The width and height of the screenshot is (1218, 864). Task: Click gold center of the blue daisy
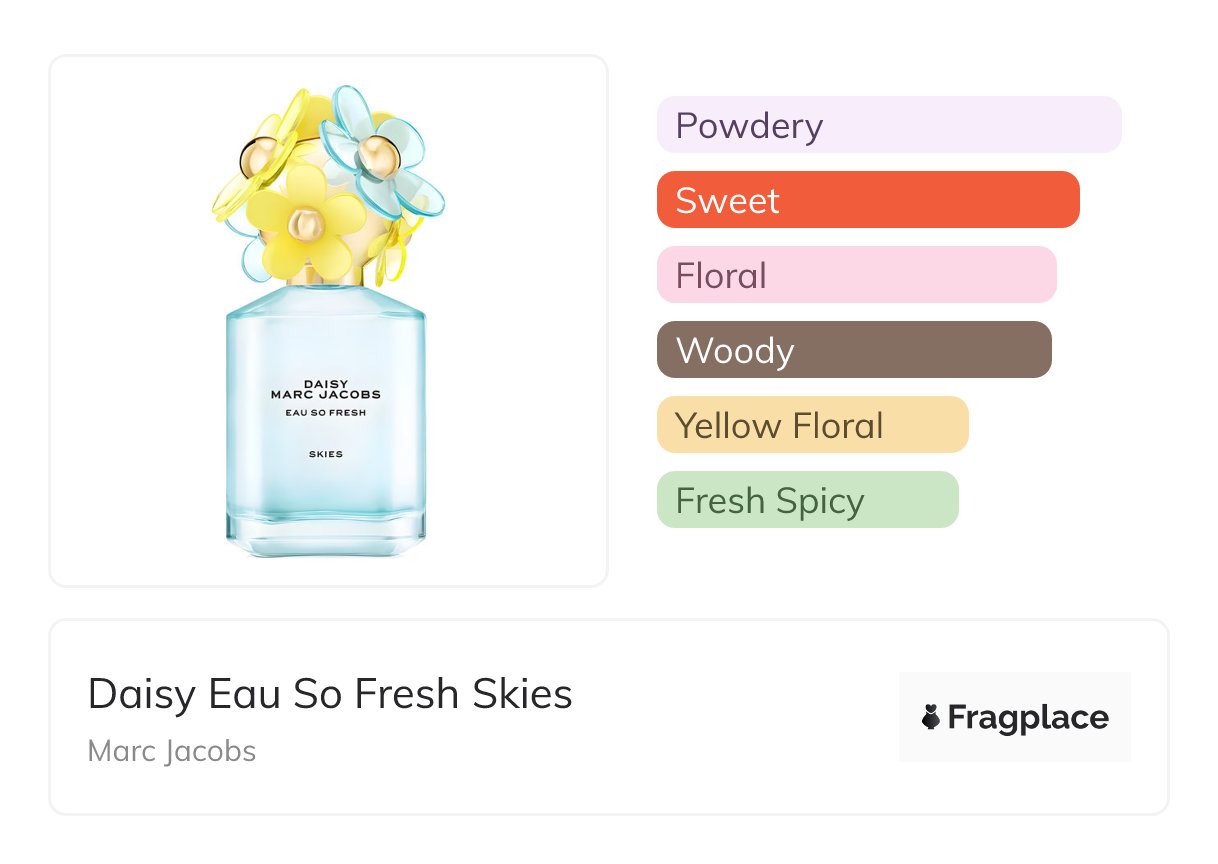click(x=377, y=154)
